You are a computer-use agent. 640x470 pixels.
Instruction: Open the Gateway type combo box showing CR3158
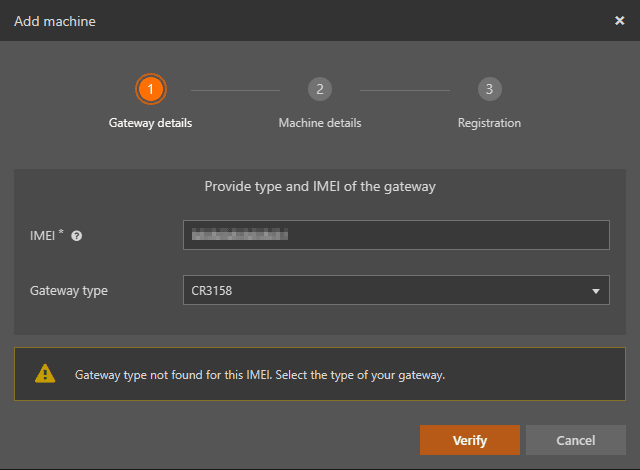click(385, 290)
